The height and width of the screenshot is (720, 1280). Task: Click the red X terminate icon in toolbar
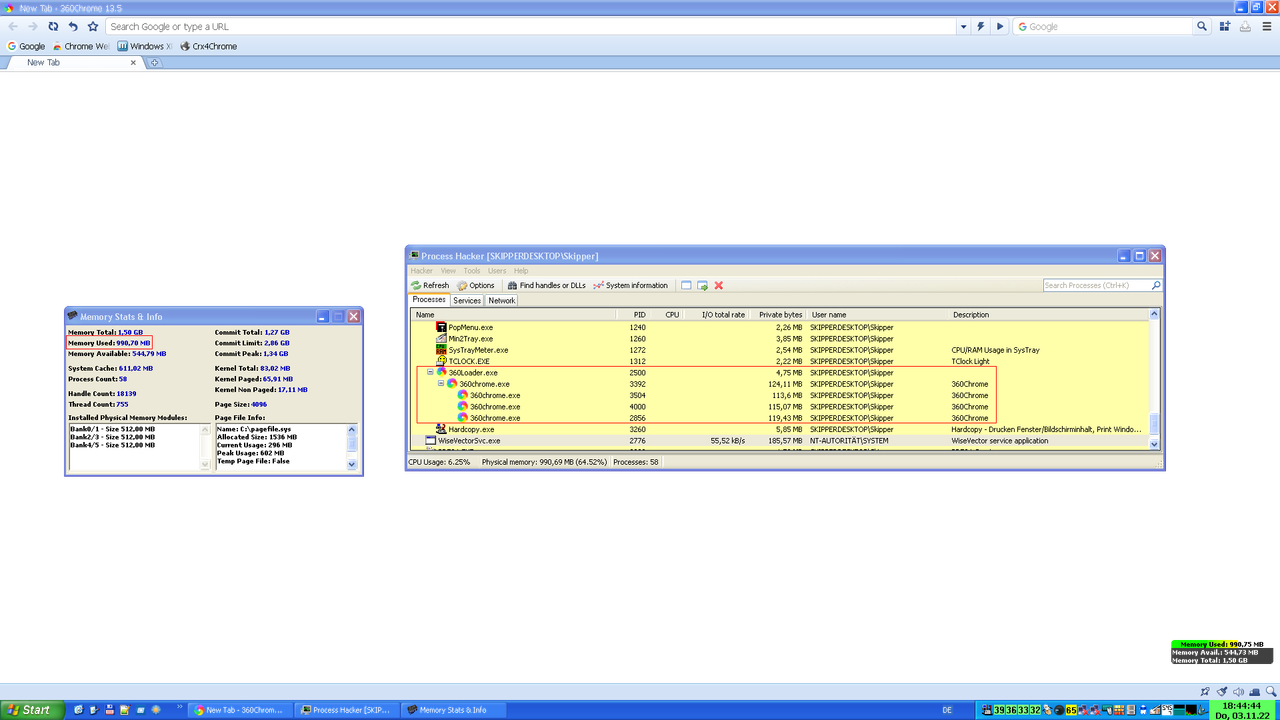[x=719, y=286]
